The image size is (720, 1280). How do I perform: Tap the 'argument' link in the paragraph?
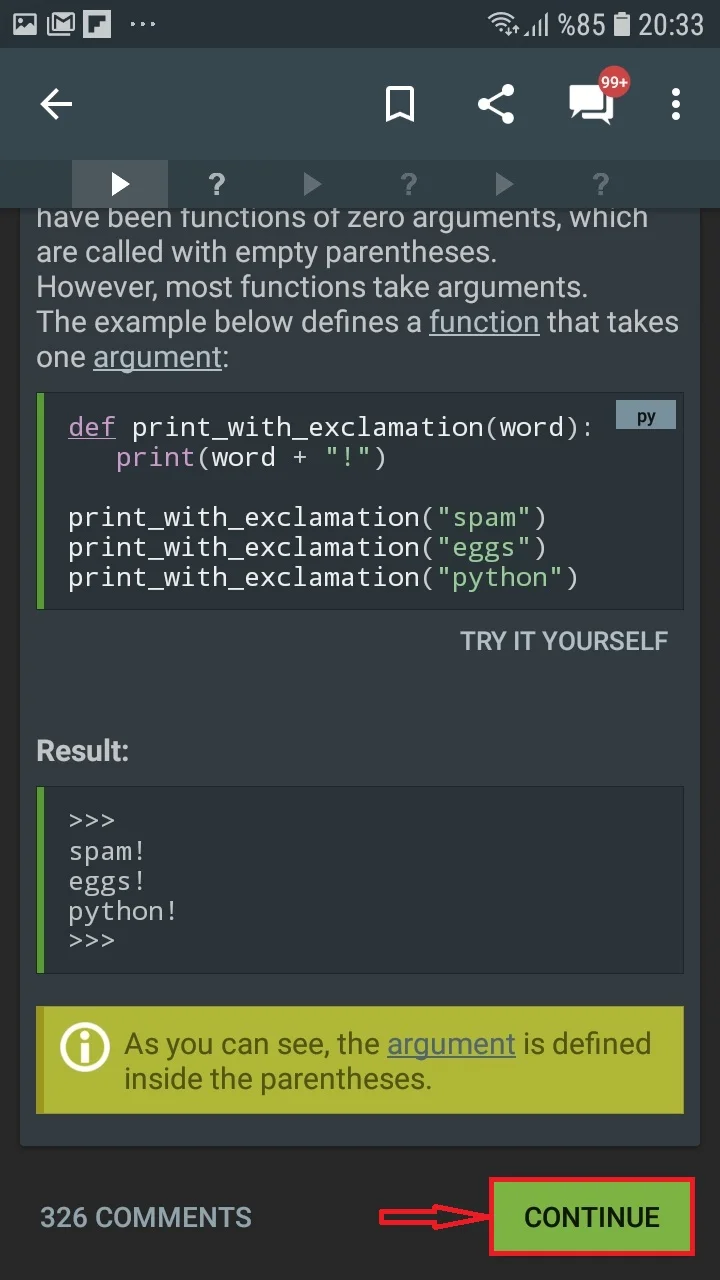157,357
